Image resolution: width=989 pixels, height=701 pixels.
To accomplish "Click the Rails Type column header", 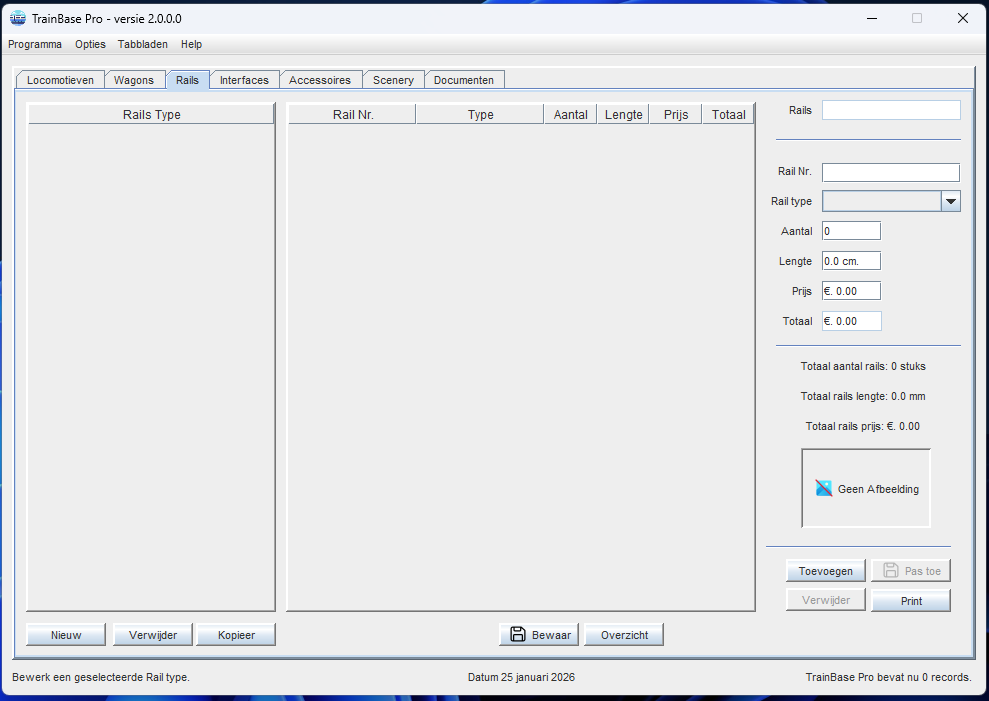I will (151, 115).
